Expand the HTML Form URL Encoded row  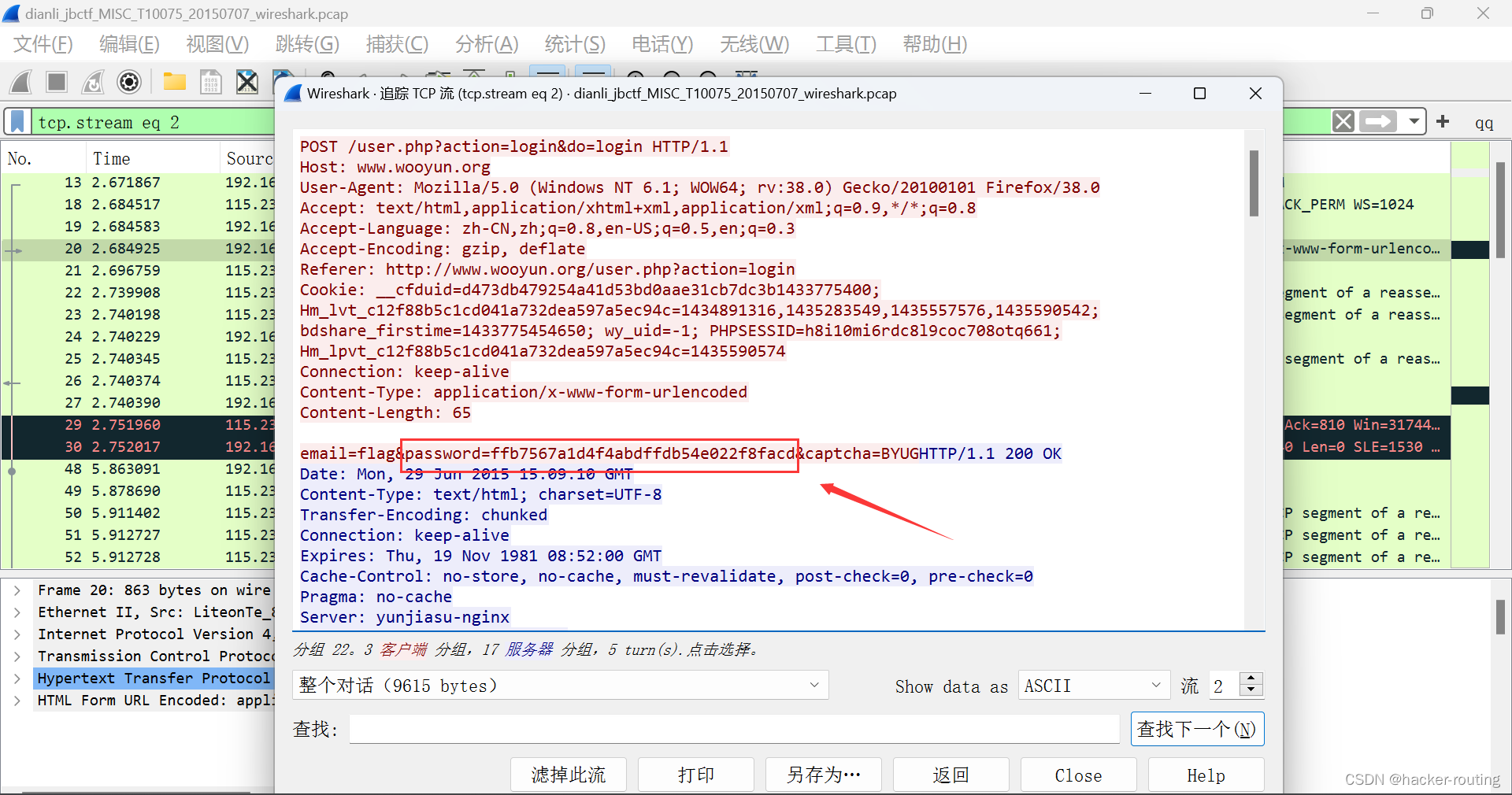pos(17,701)
